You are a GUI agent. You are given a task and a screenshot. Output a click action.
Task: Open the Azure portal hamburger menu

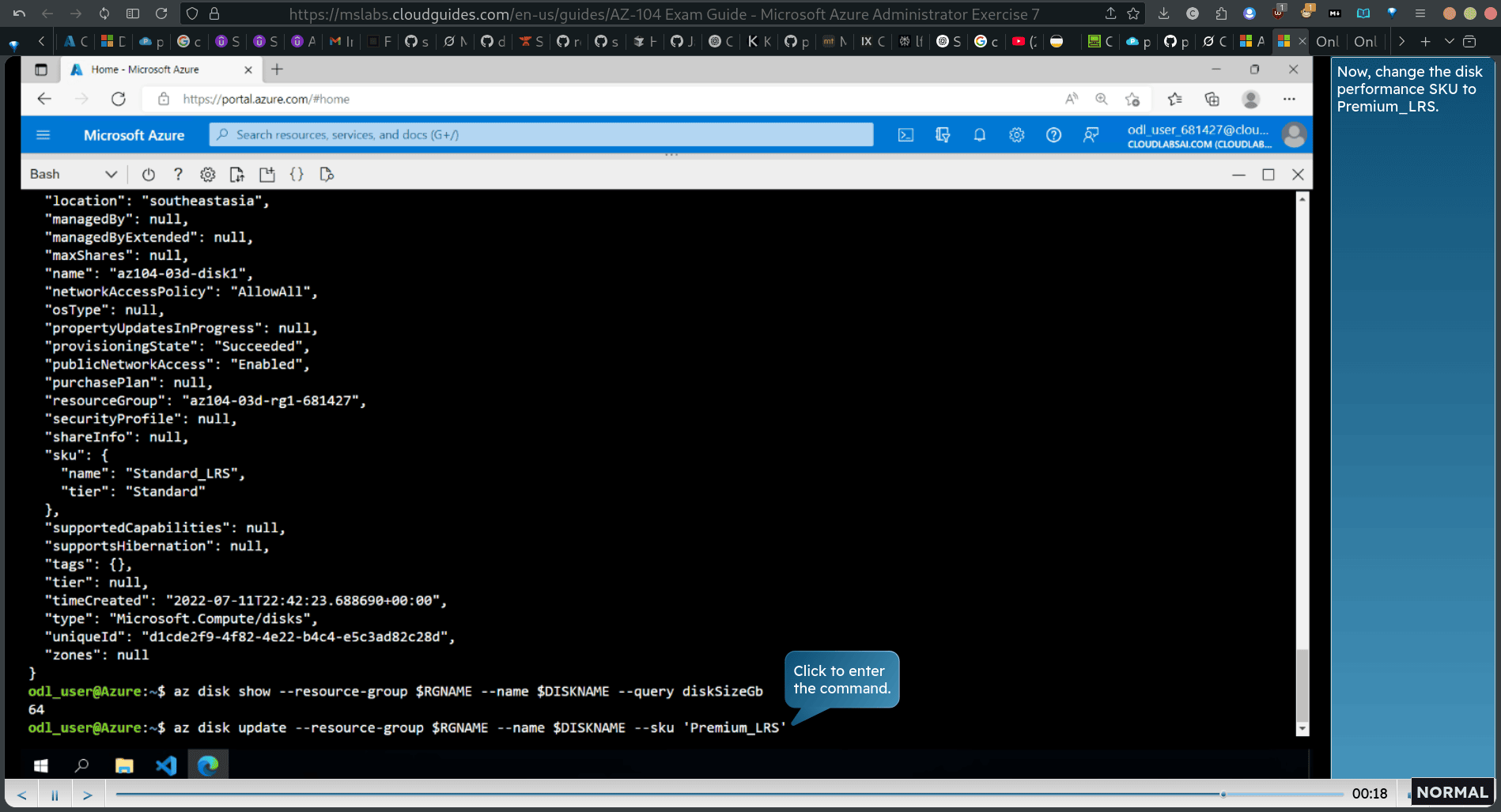click(x=43, y=135)
